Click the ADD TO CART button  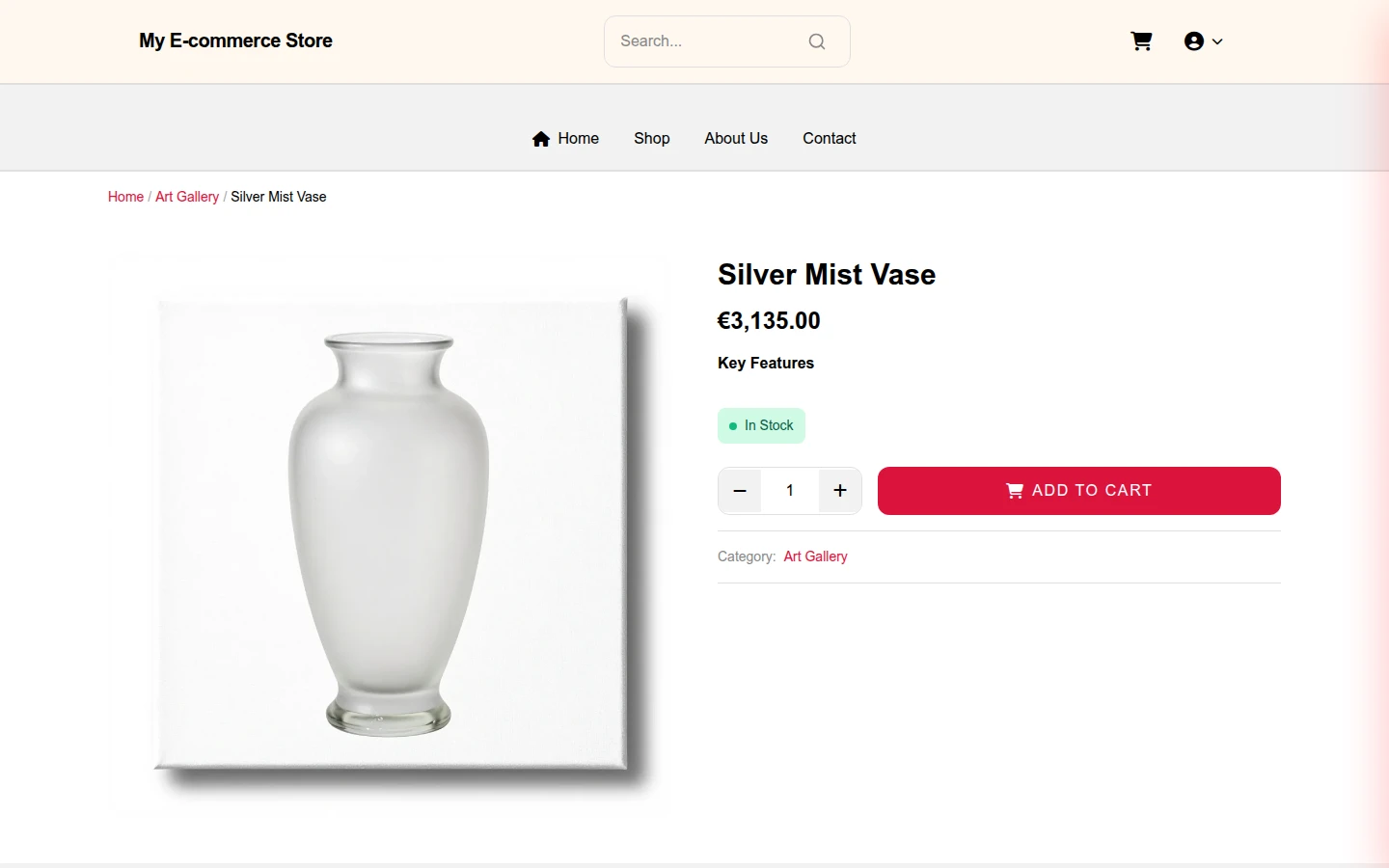(1079, 491)
